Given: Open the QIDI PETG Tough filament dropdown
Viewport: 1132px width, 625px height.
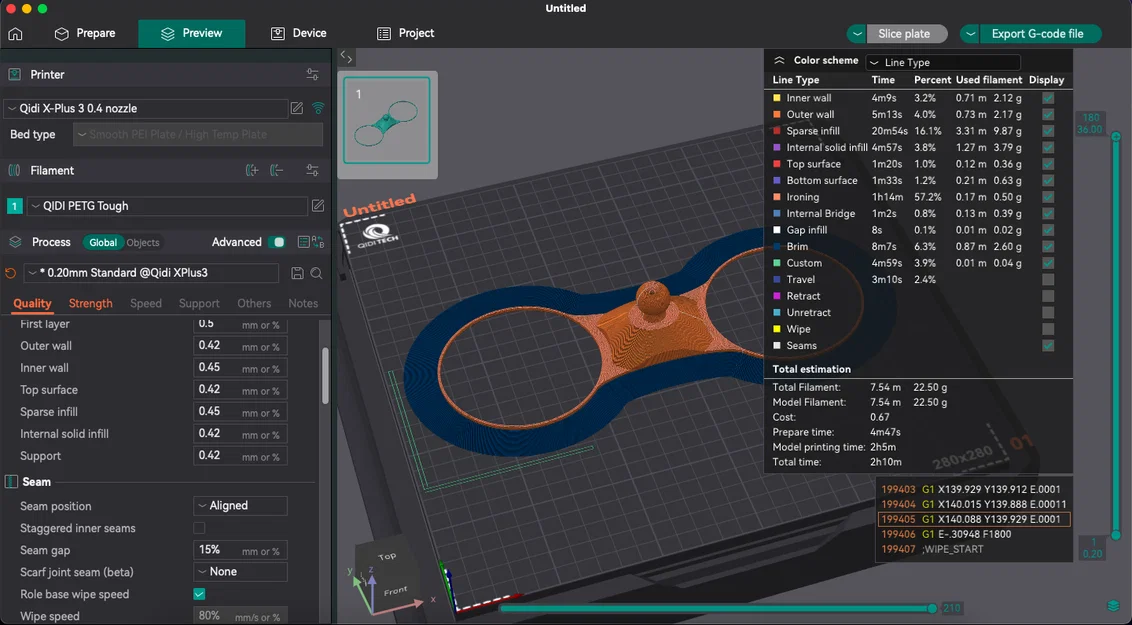Looking at the screenshot, I should 167,206.
